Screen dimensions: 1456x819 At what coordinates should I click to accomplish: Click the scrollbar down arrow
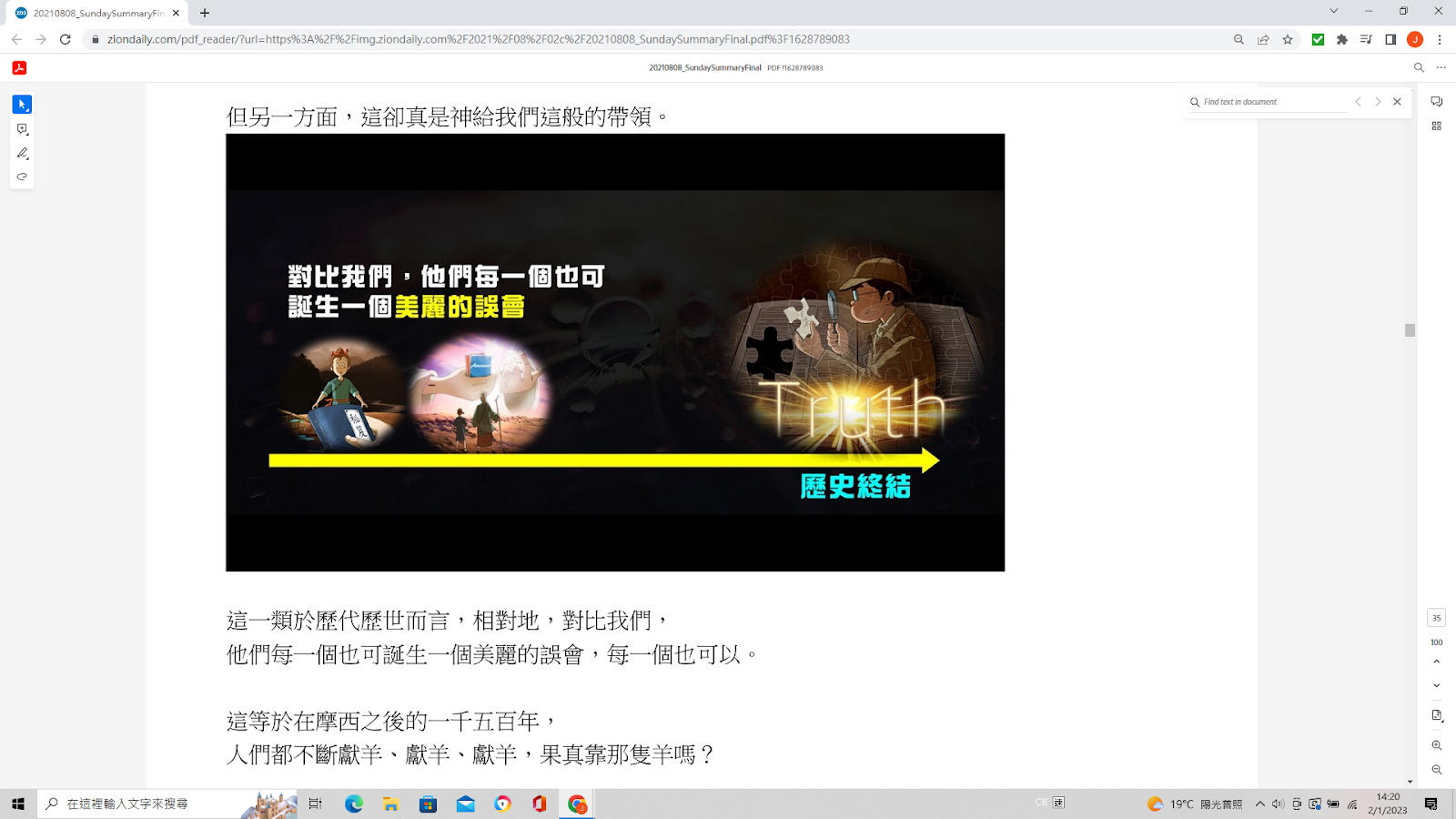pos(1410,782)
